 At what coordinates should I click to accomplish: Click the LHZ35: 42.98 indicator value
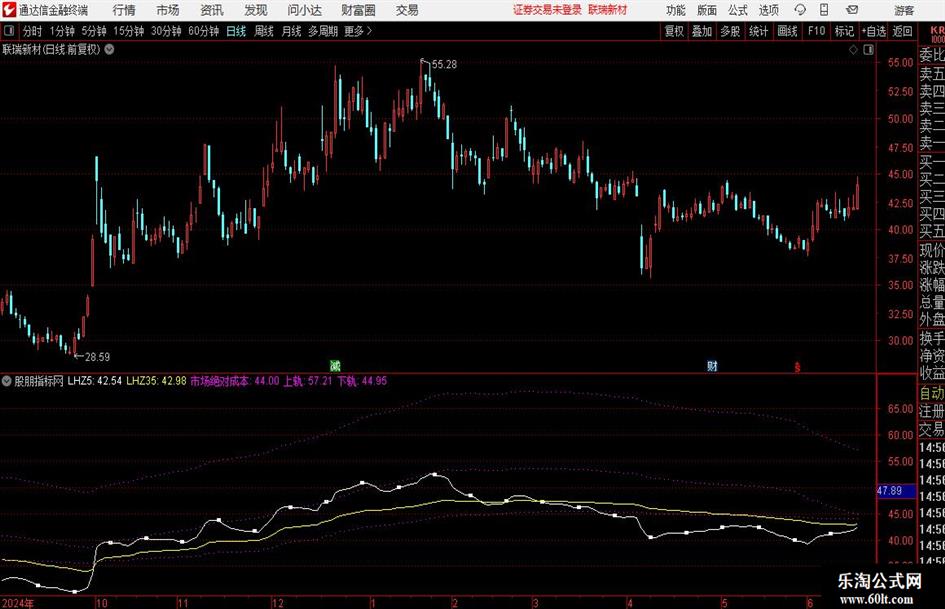pyautogui.click(x=156, y=381)
